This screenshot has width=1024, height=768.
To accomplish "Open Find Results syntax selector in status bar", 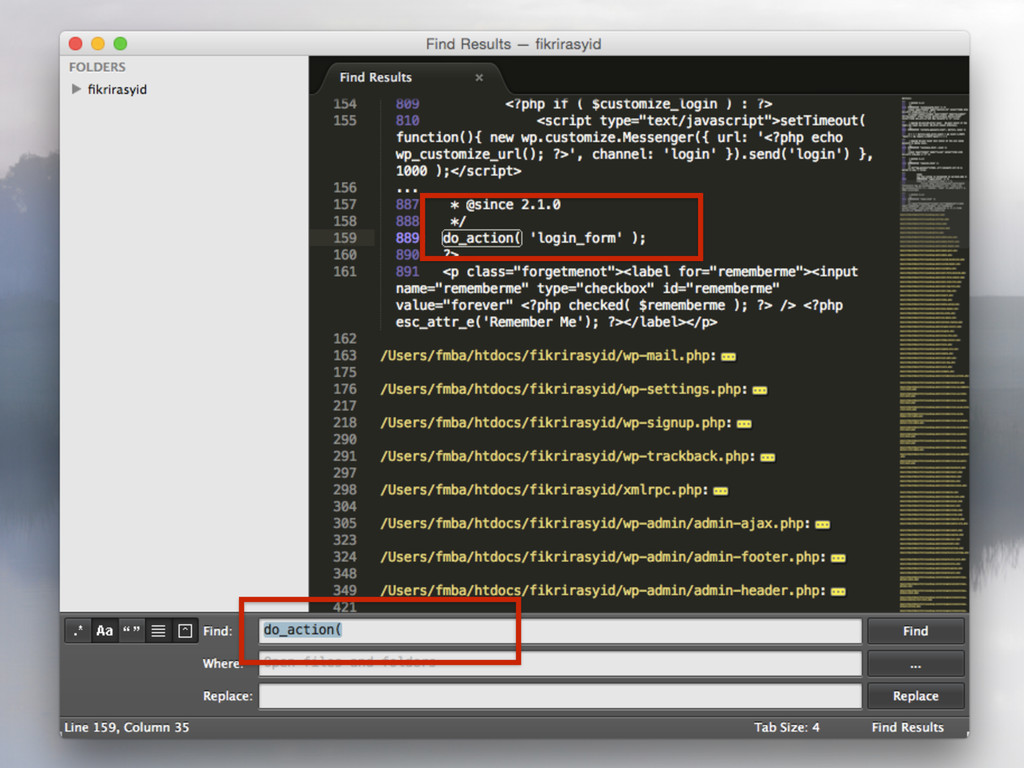I will click(907, 728).
